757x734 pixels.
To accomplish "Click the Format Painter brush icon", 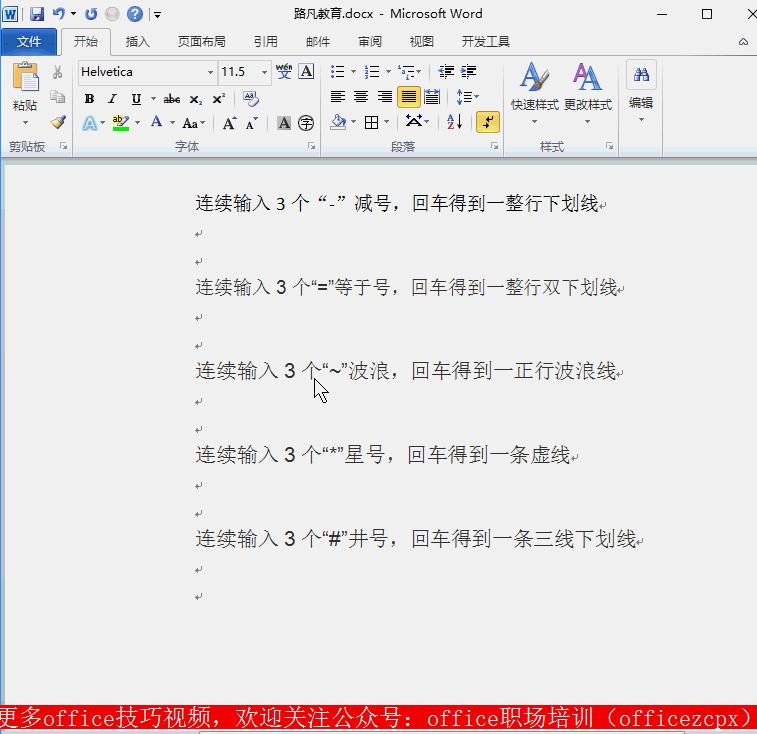I will (57, 122).
